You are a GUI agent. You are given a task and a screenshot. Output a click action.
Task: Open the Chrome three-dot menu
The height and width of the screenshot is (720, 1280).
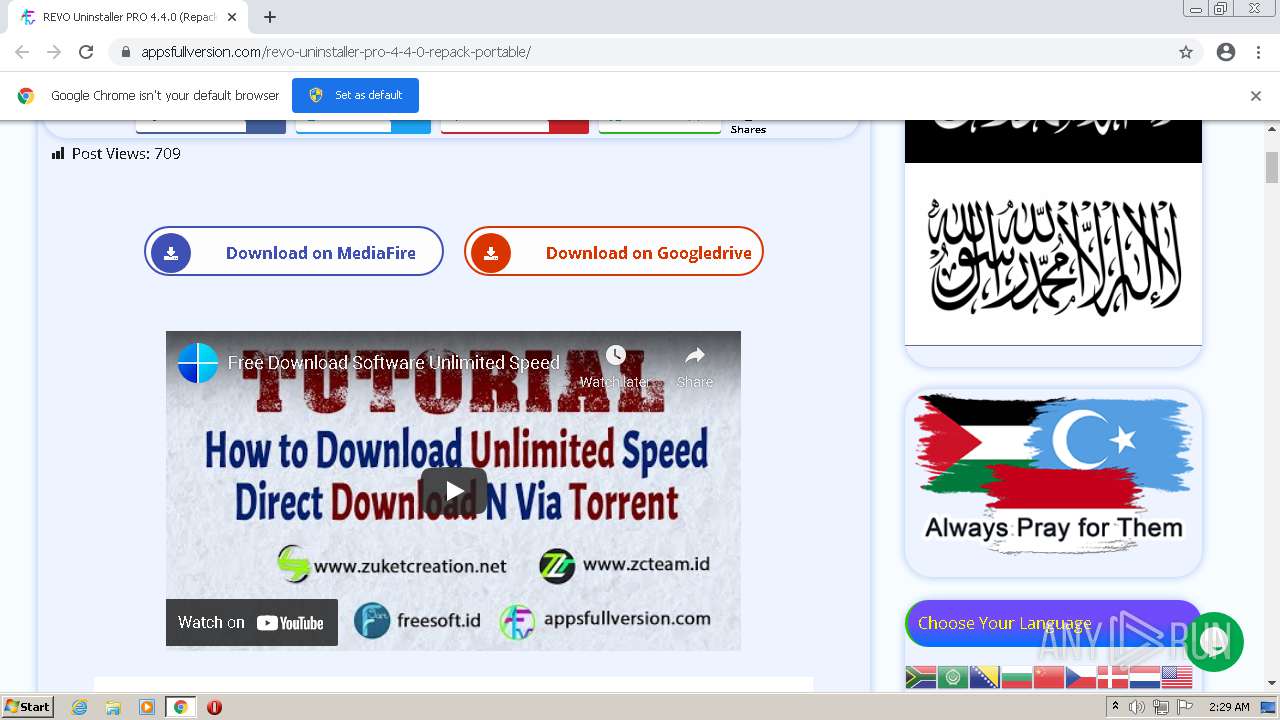tap(1258, 52)
